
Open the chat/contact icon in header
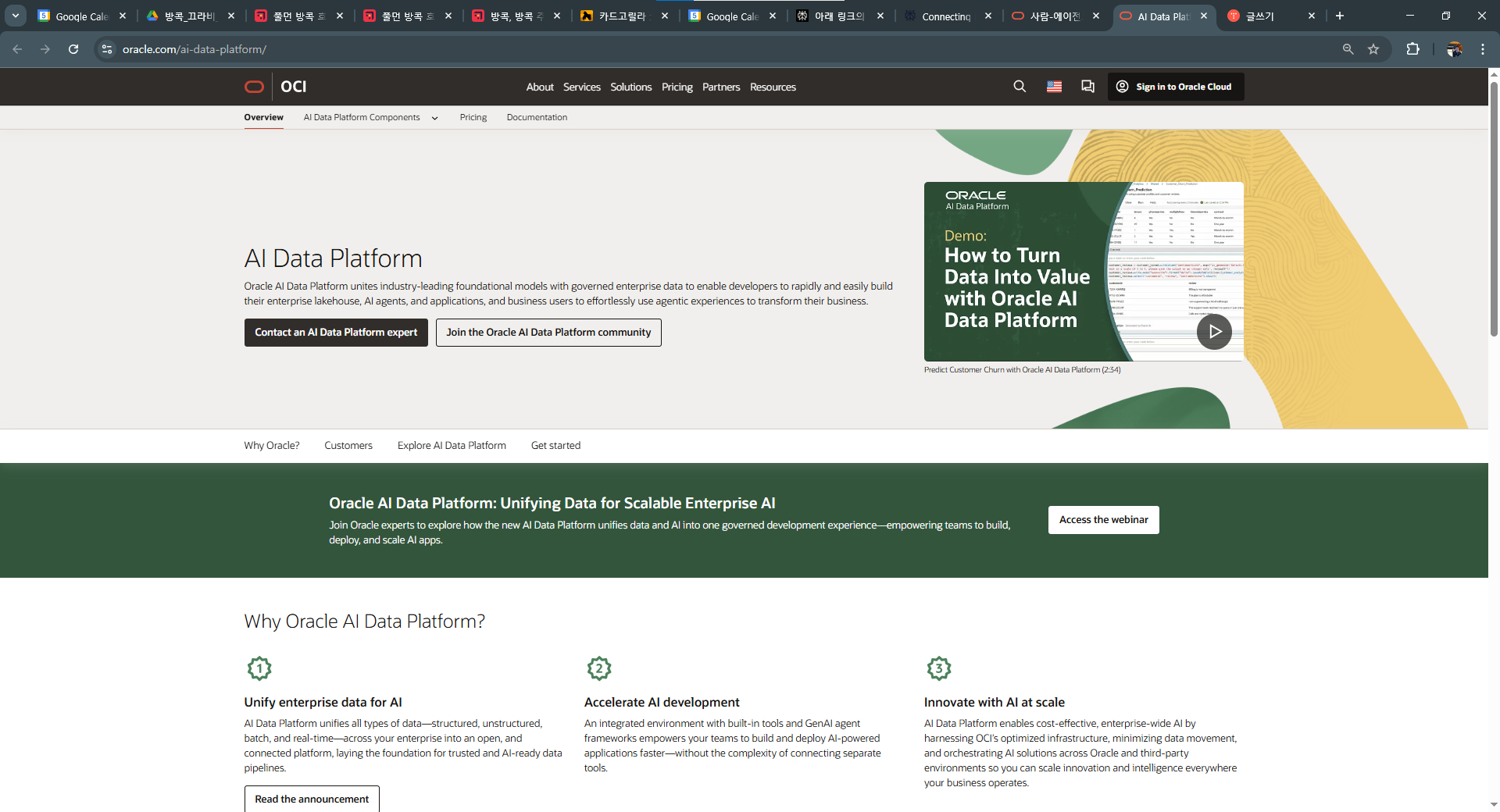coord(1087,87)
